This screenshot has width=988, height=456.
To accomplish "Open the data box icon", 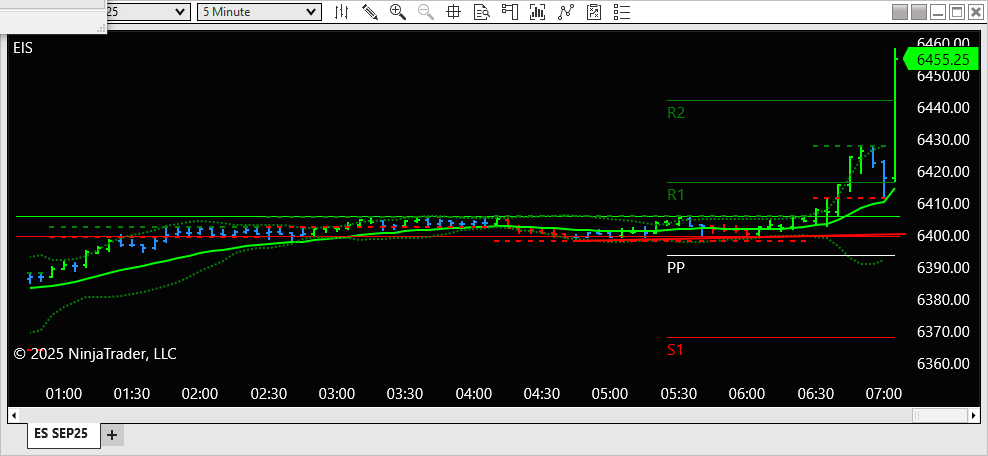I will click(481, 11).
